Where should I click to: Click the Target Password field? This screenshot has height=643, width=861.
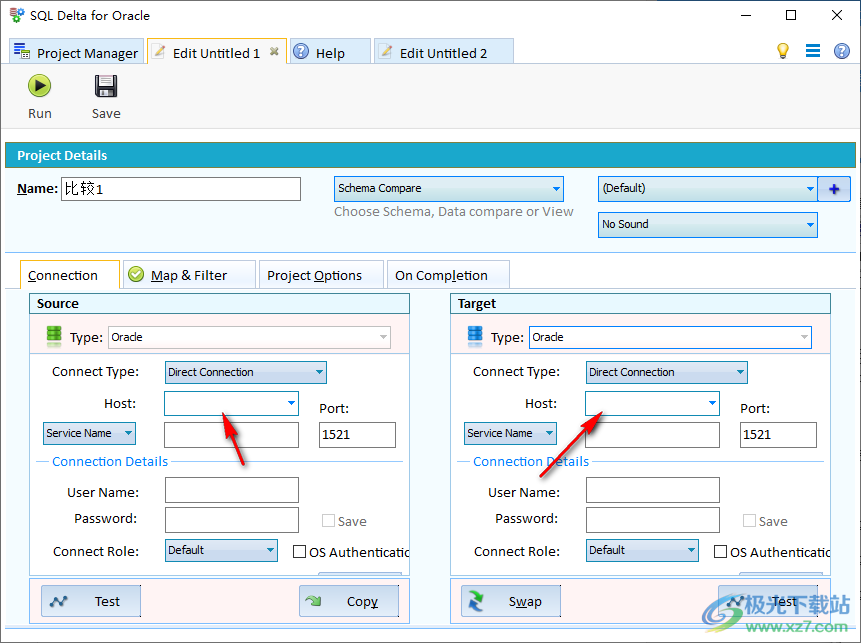tap(652, 520)
